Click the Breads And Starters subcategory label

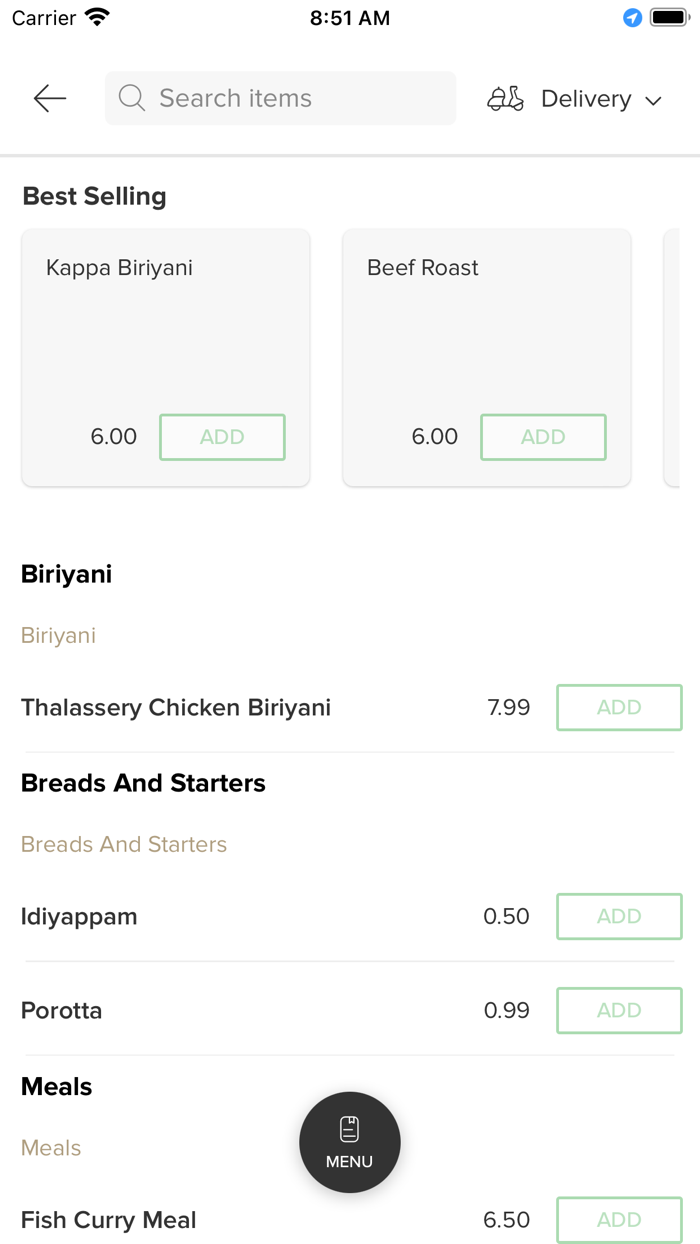(123, 845)
